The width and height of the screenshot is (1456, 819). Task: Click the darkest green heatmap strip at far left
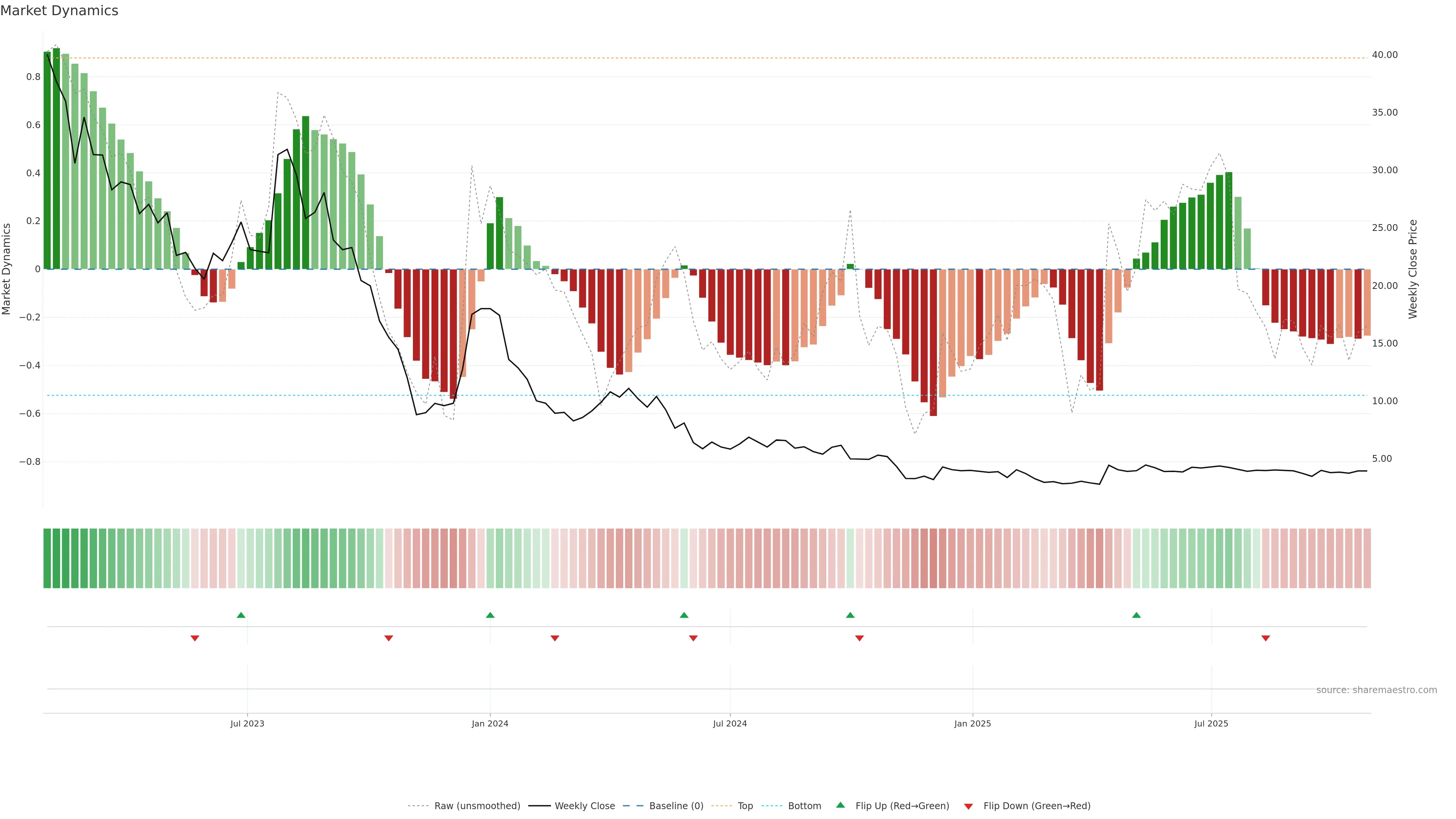47,558
